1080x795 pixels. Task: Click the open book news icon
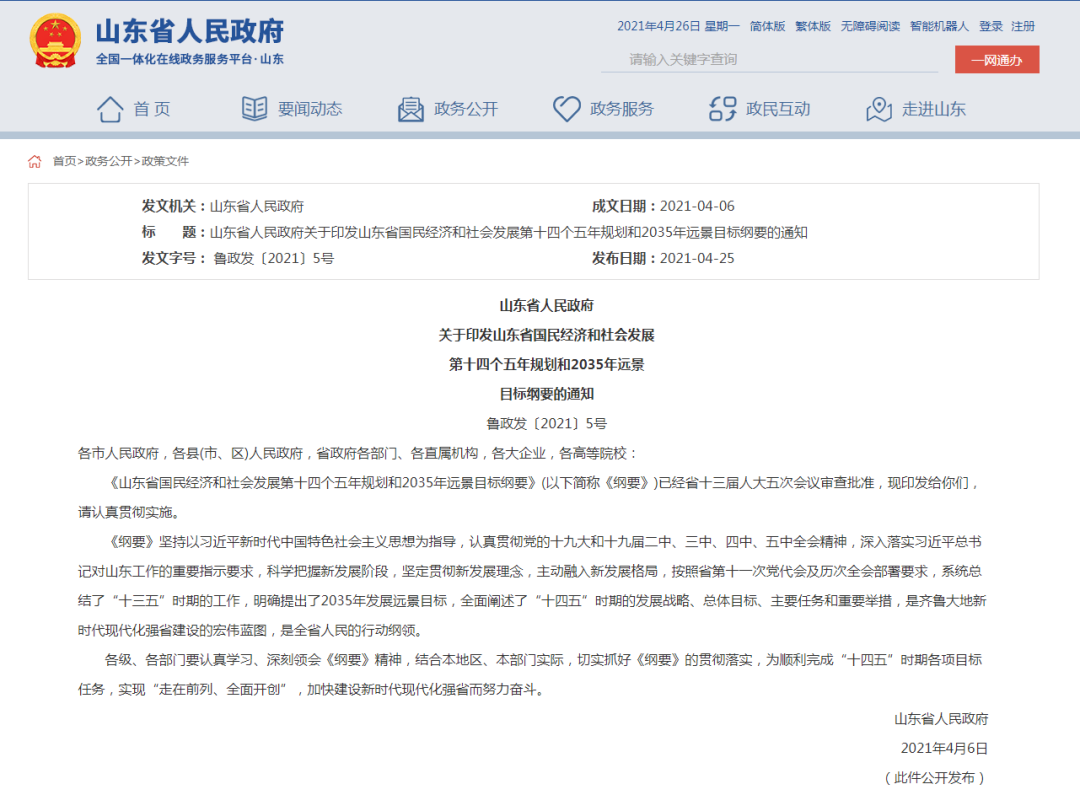coord(254,109)
